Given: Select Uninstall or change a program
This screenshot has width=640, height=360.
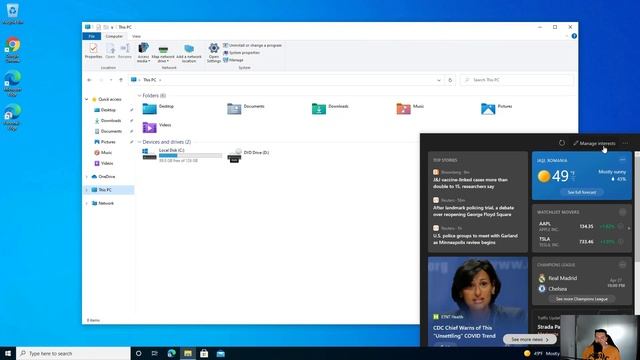Looking at the screenshot, I should point(252,45).
